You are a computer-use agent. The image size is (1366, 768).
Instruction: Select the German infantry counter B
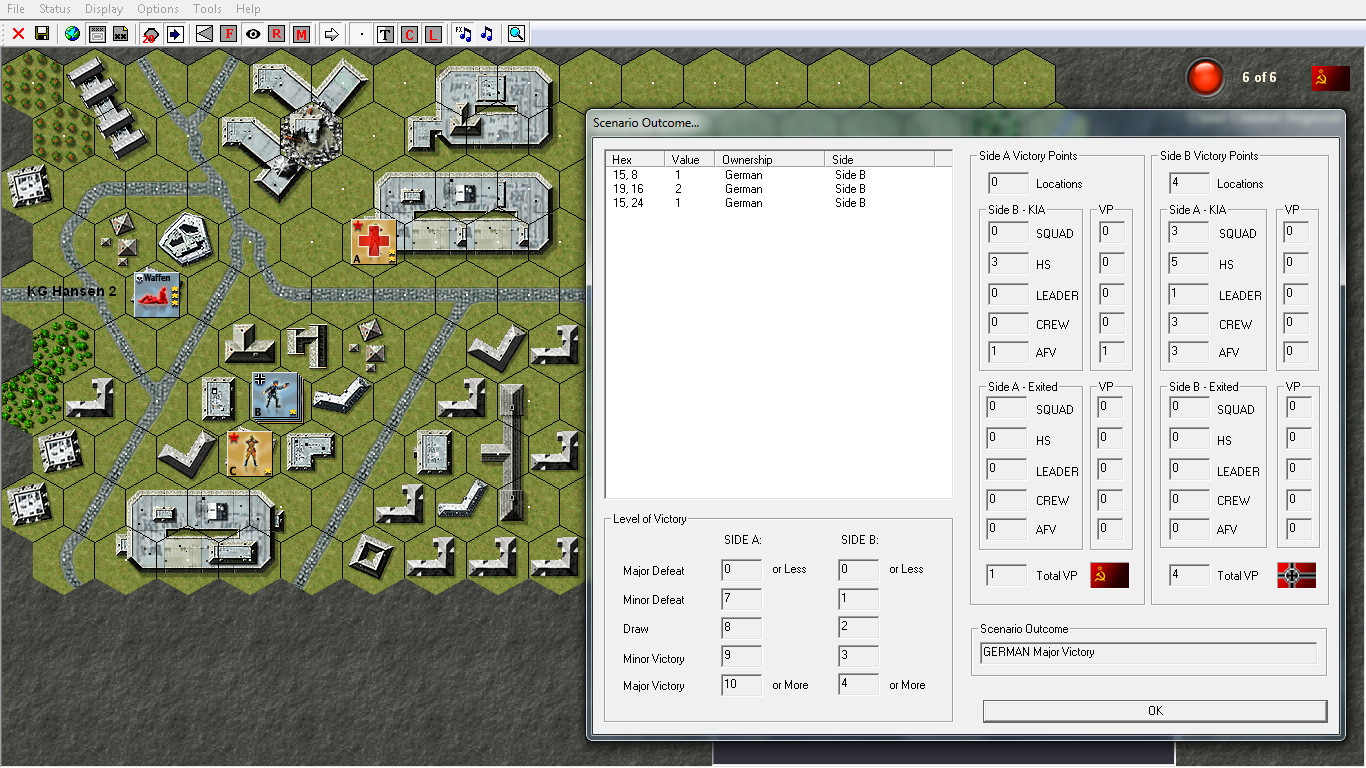(277, 397)
